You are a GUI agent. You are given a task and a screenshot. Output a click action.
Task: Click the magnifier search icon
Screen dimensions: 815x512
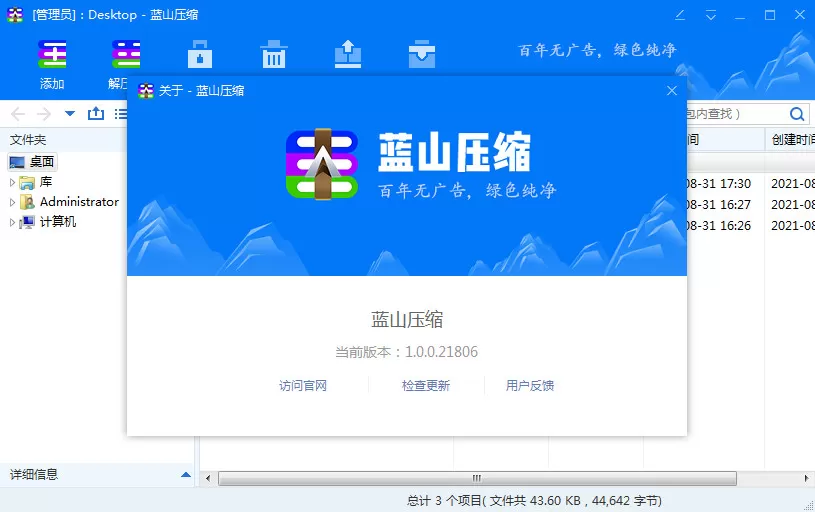(x=797, y=114)
